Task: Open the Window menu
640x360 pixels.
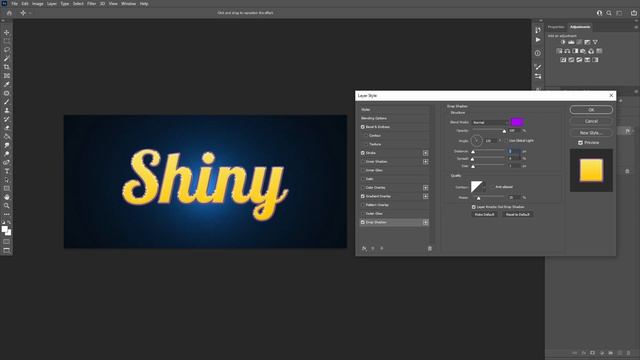Action: pyautogui.click(x=128, y=4)
